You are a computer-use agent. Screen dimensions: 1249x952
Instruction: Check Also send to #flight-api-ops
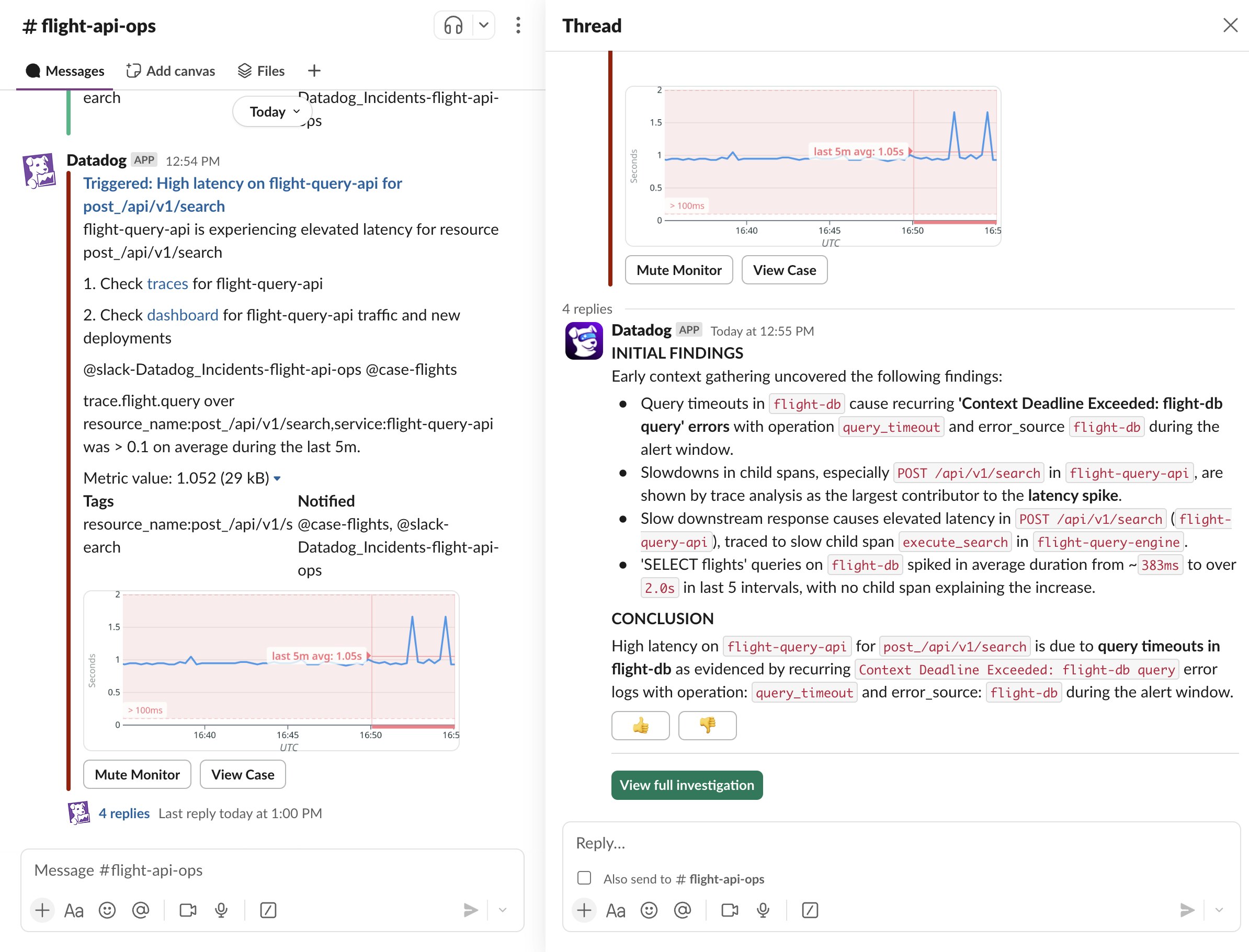pos(584,878)
